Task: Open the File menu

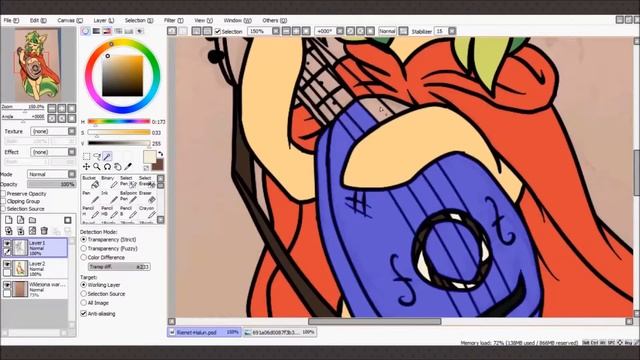Action: tap(11, 20)
